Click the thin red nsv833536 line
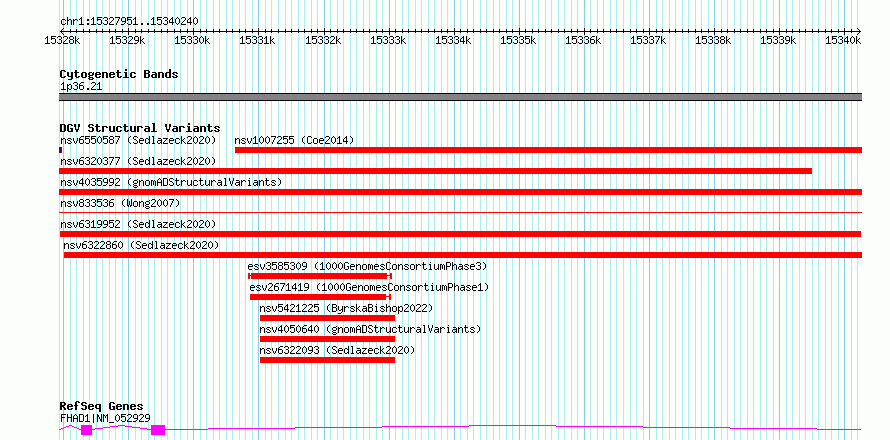Viewport: 890px width, 440px height. click(460, 212)
